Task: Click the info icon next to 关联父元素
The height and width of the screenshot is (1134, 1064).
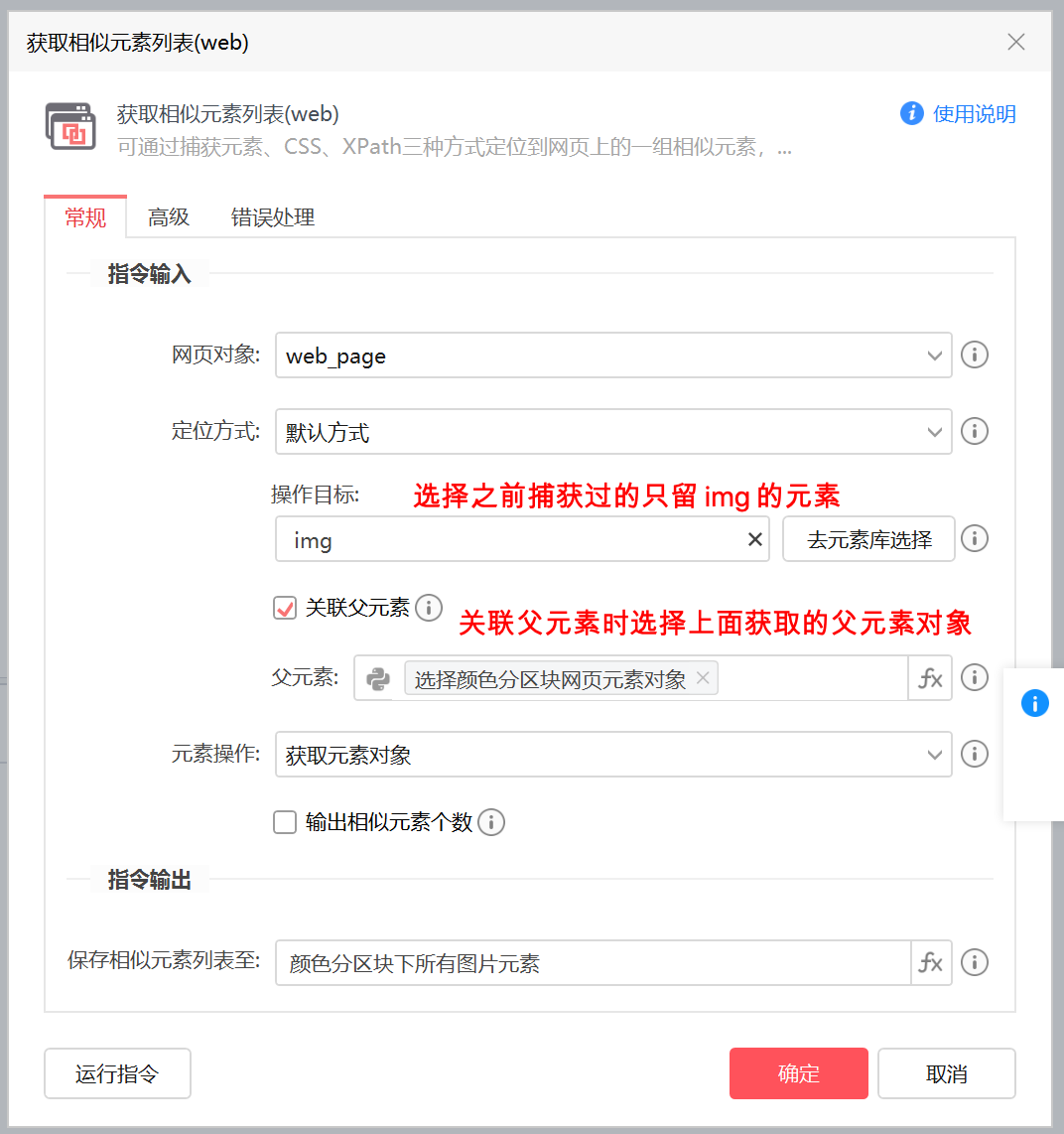Action: point(429,608)
